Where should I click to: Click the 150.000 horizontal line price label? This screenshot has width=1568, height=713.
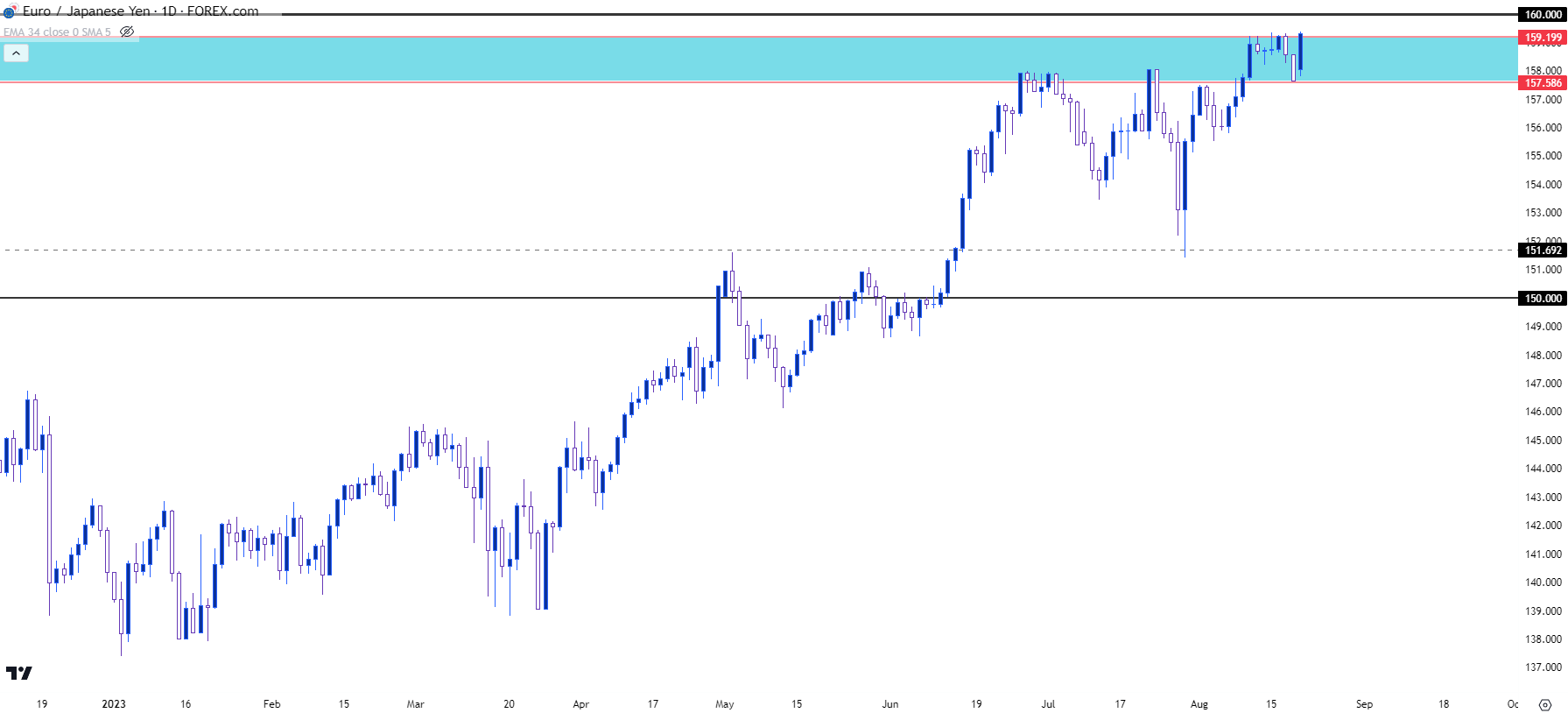[1543, 299]
